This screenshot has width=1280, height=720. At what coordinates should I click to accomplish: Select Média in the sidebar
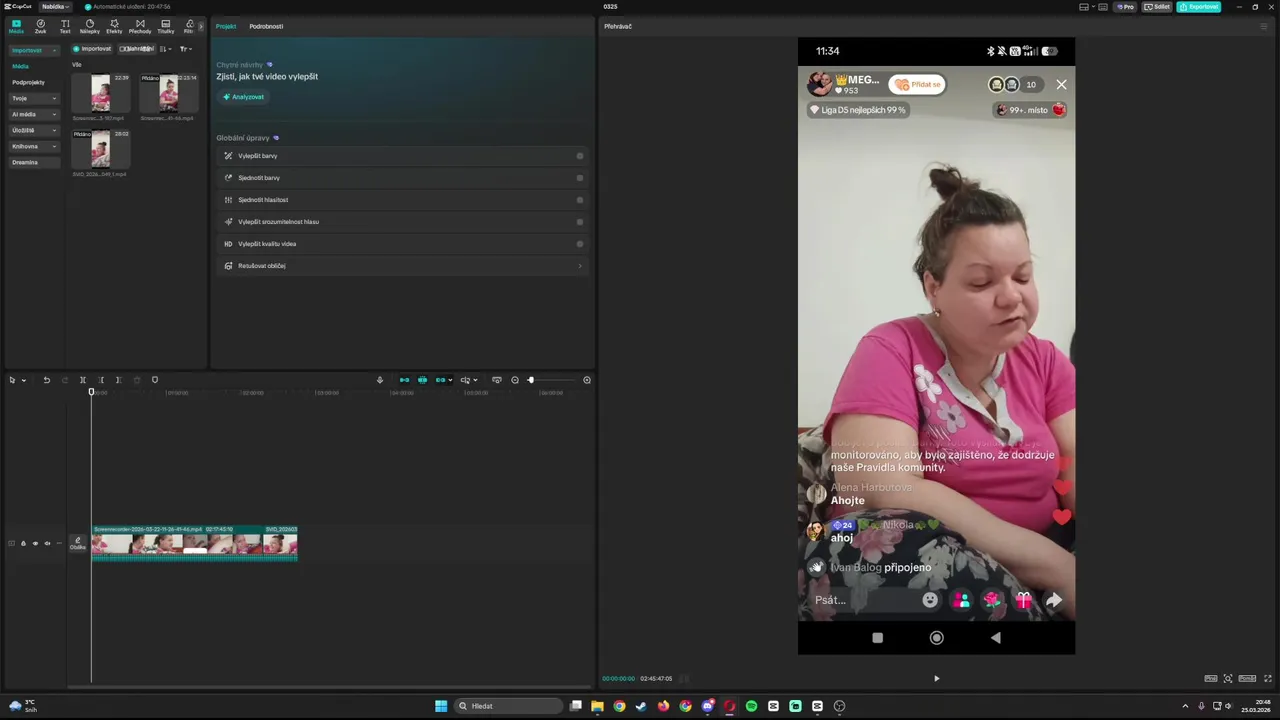click(21, 66)
